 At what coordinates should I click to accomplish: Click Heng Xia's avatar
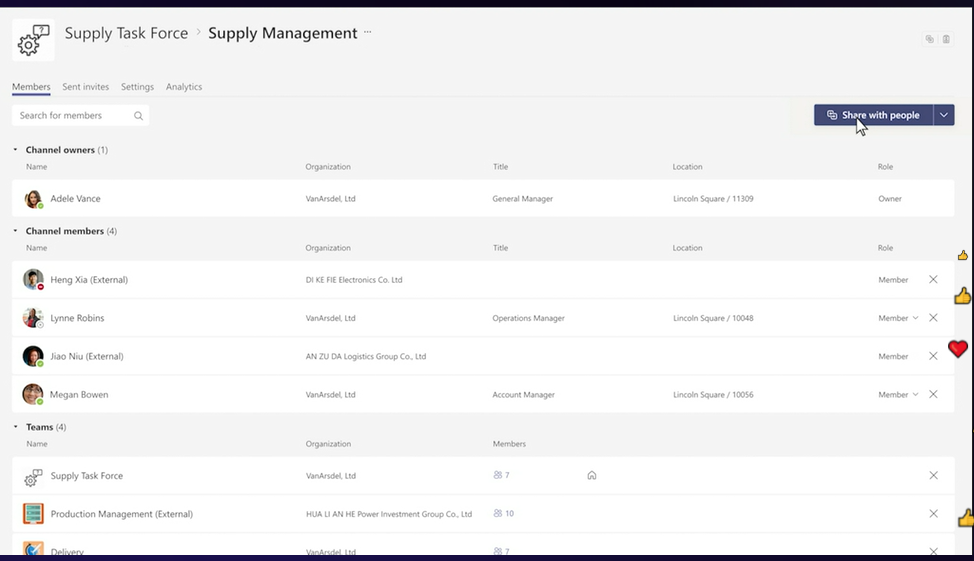33,280
